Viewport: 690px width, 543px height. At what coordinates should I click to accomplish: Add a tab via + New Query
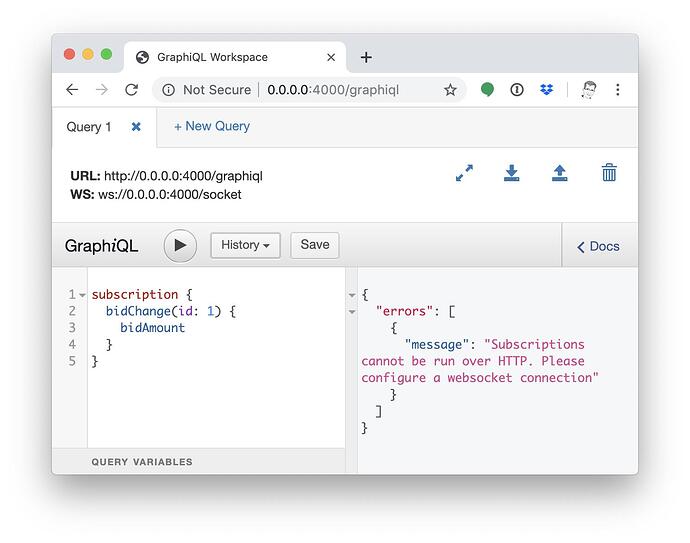pyautogui.click(x=212, y=126)
